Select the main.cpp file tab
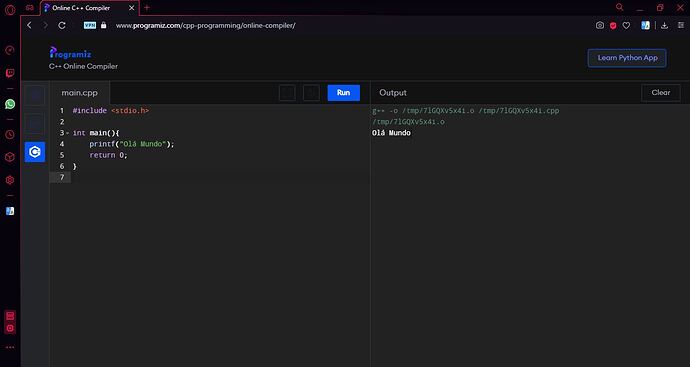The width and height of the screenshot is (690, 367). pyautogui.click(x=80, y=93)
